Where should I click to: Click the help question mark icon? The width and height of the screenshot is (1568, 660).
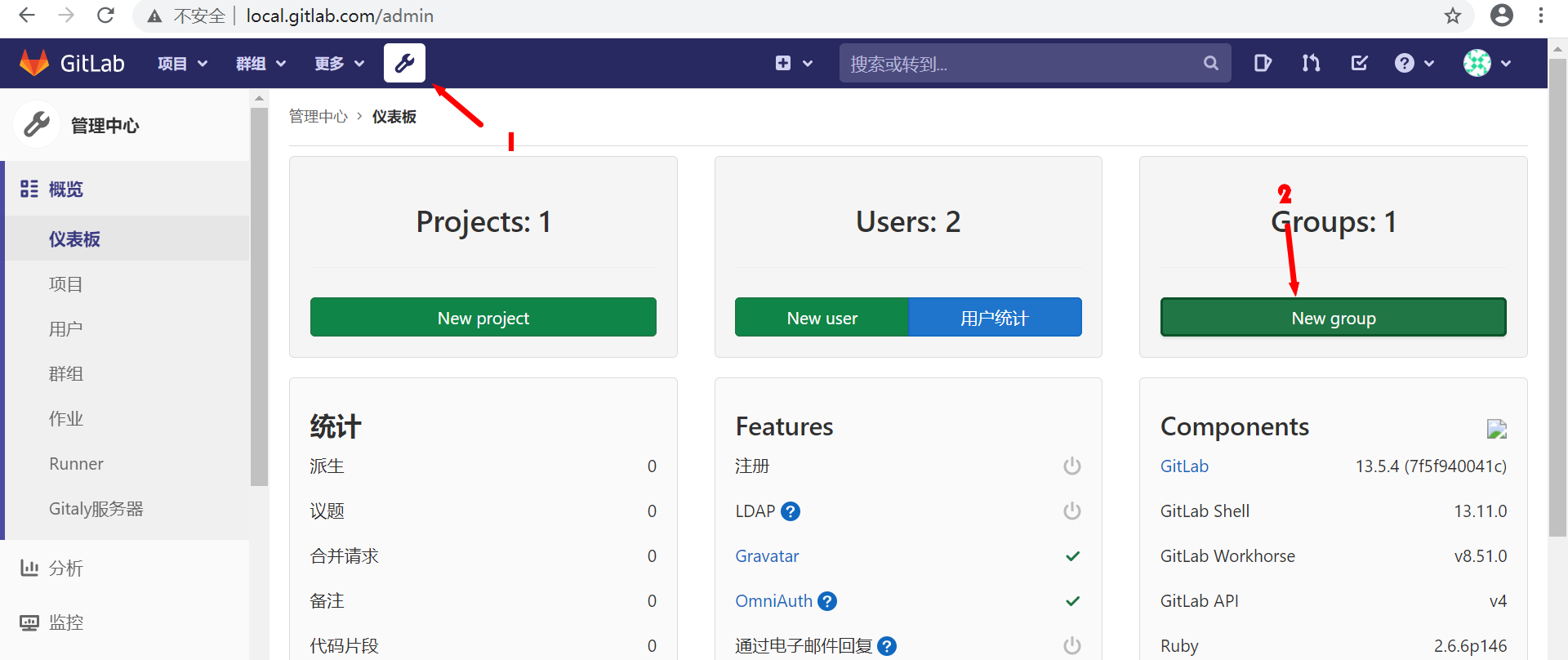click(1405, 63)
